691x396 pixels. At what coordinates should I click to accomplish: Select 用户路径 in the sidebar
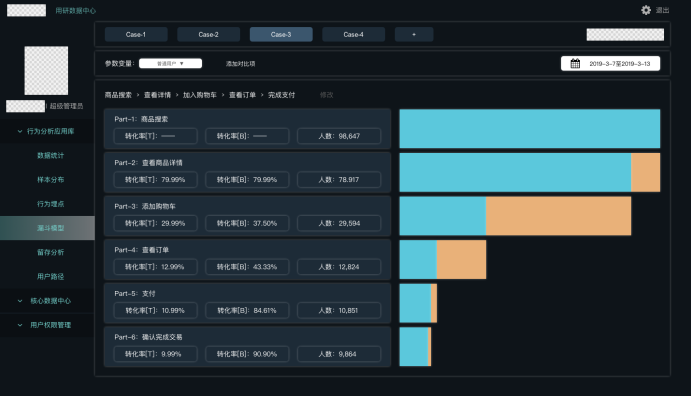[50, 277]
